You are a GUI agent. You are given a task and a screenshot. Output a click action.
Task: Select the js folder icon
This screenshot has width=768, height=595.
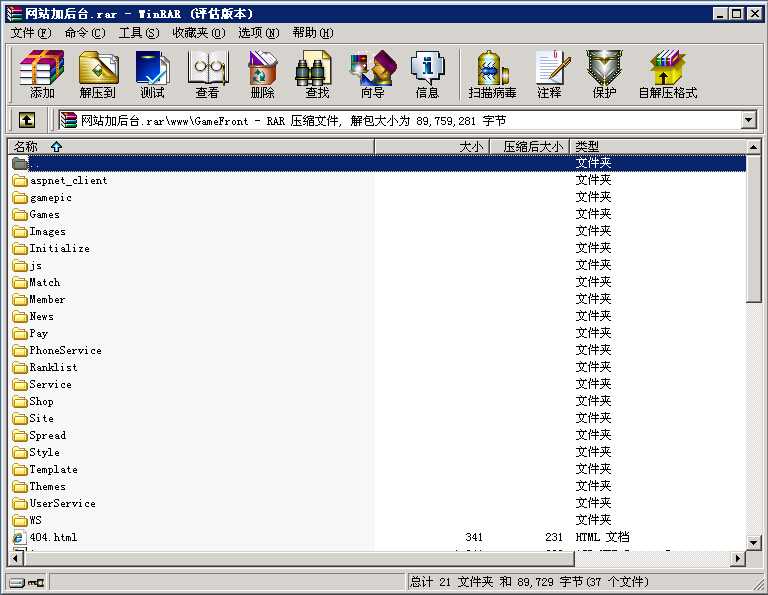(x=20, y=266)
